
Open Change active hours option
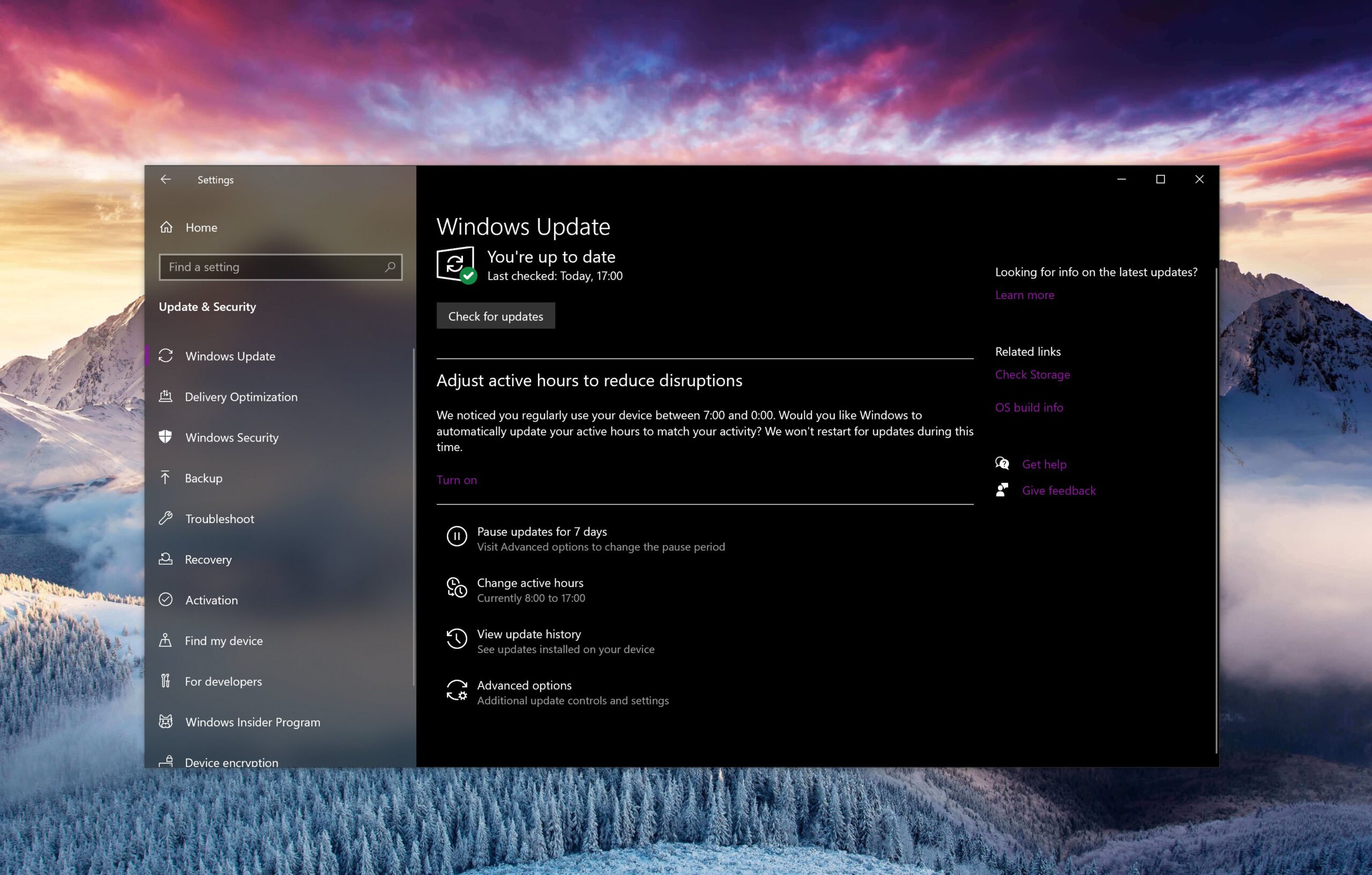[x=705, y=589]
